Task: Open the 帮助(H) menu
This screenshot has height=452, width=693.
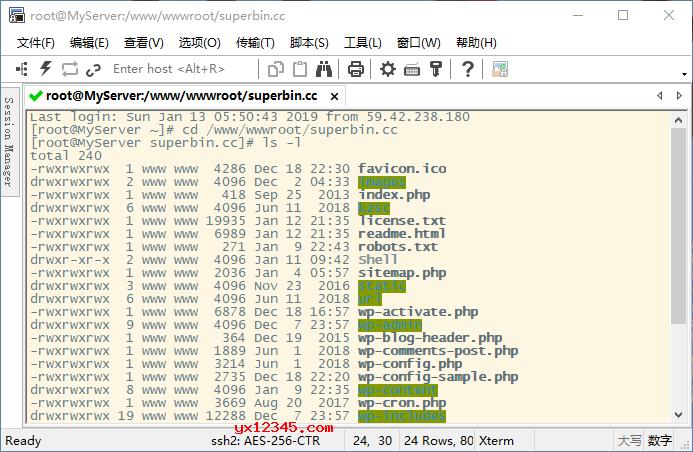Action: (476, 43)
